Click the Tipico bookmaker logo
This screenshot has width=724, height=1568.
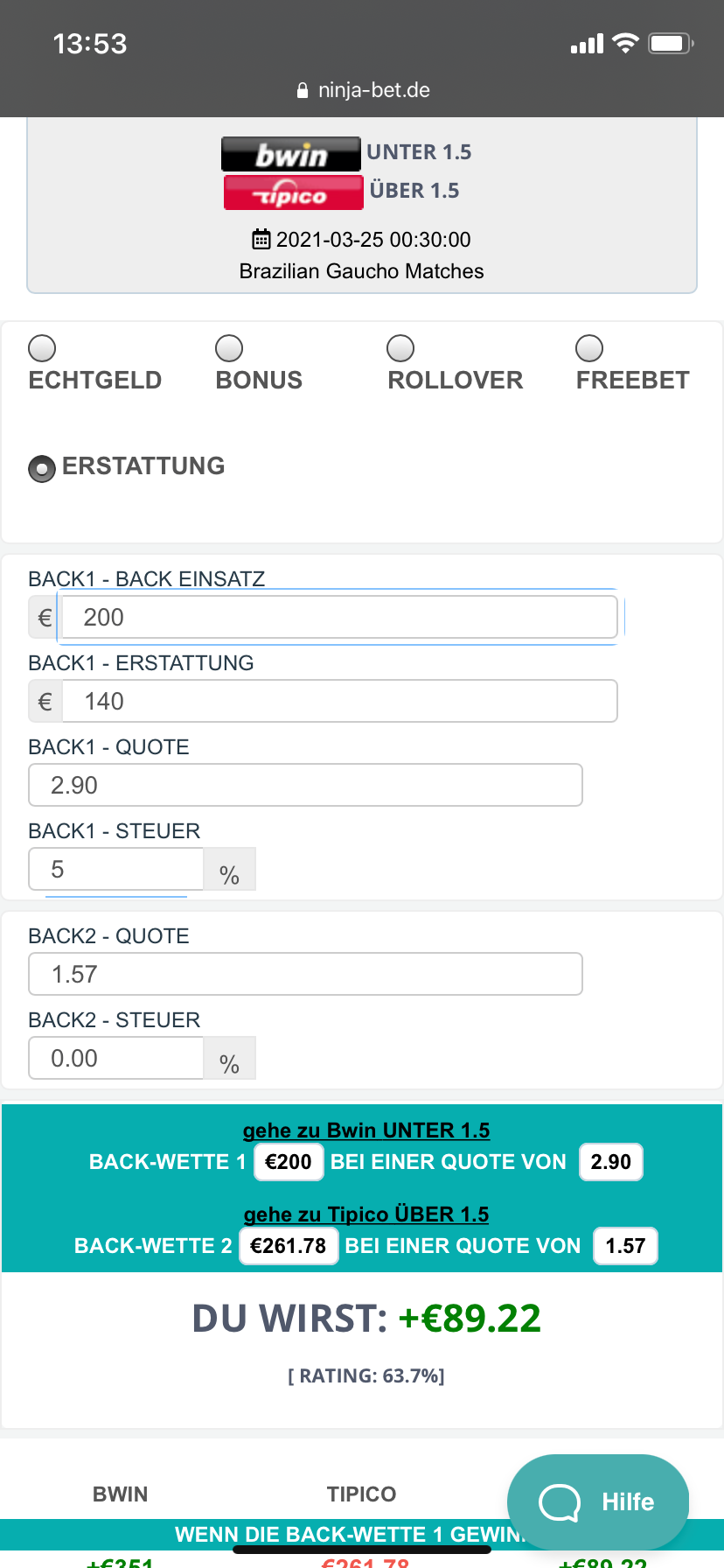[x=293, y=192]
